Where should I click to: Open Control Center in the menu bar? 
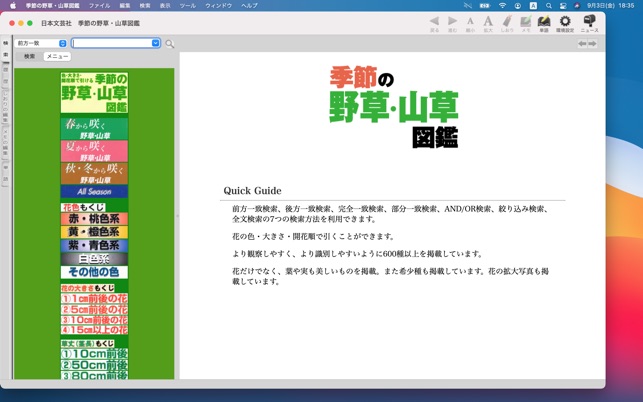tap(563, 5)
